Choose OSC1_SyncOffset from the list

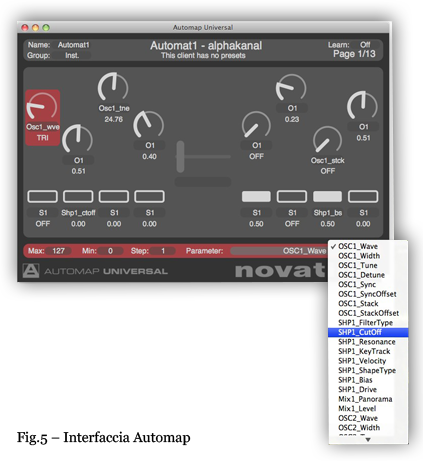tap(368, 294)
